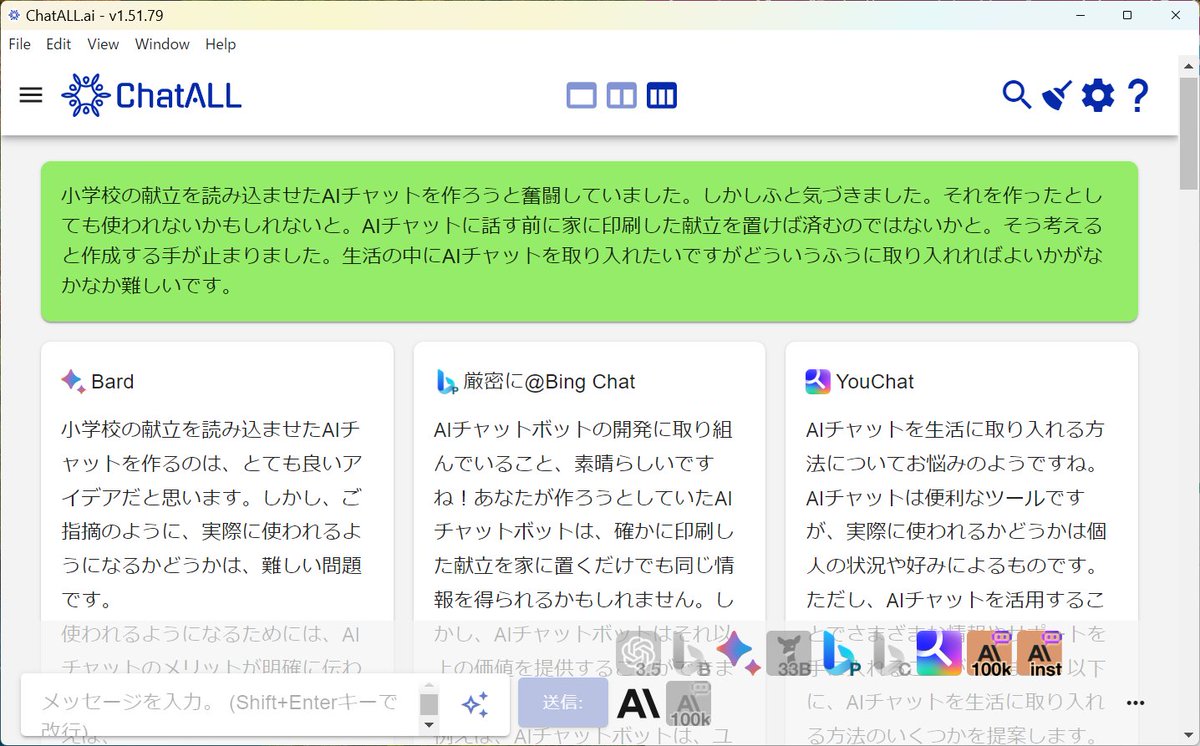Open the search tool
Image resolution: width=1200 pixels, height=746 pixels.
1016,95
